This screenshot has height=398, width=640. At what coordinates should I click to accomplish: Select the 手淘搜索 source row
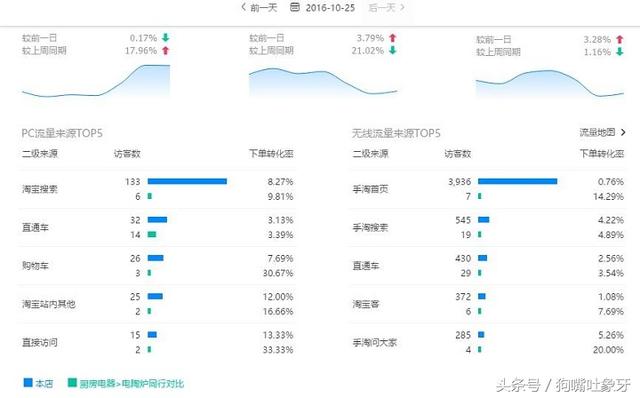pyautogui.click(x=488, y=227)
